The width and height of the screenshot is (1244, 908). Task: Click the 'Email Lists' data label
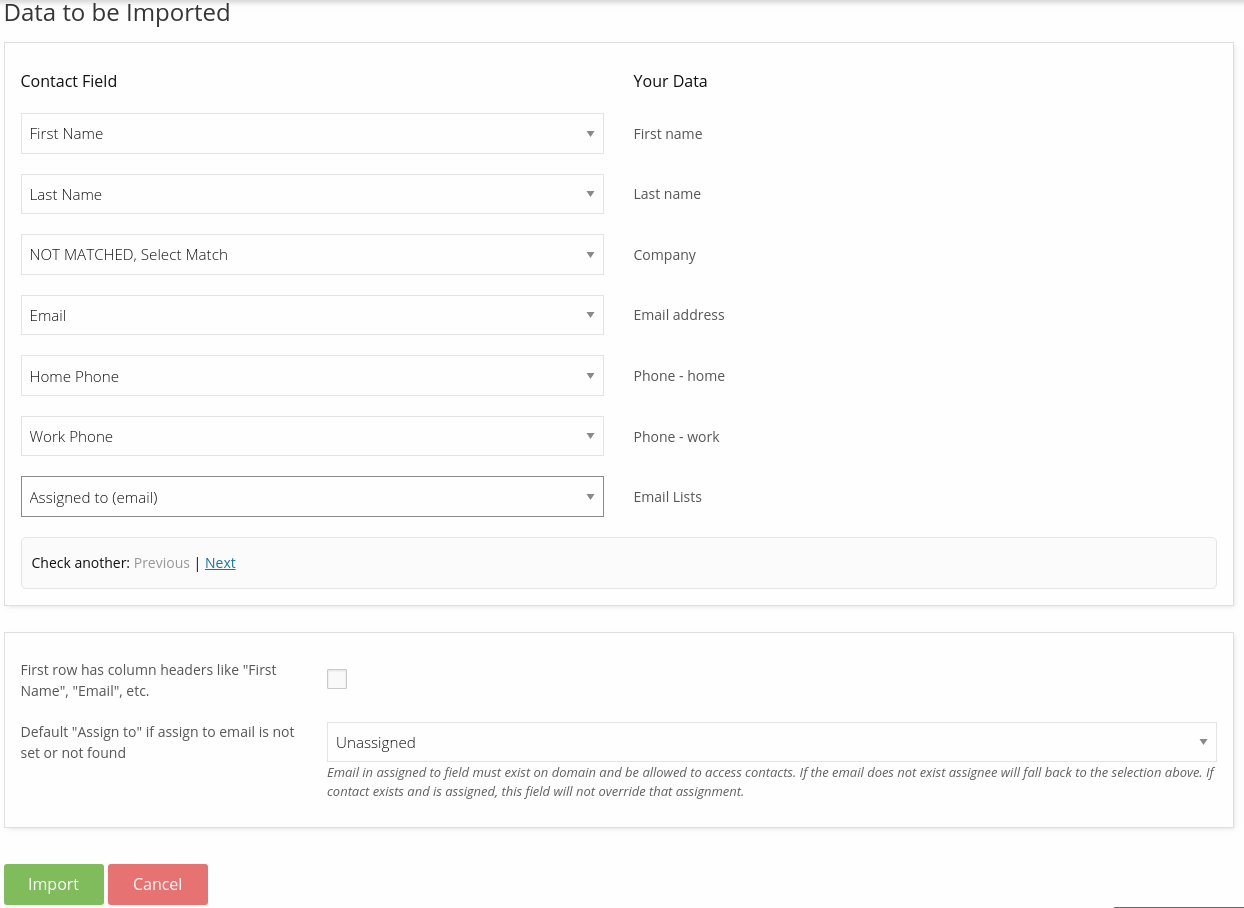point(667,497)
